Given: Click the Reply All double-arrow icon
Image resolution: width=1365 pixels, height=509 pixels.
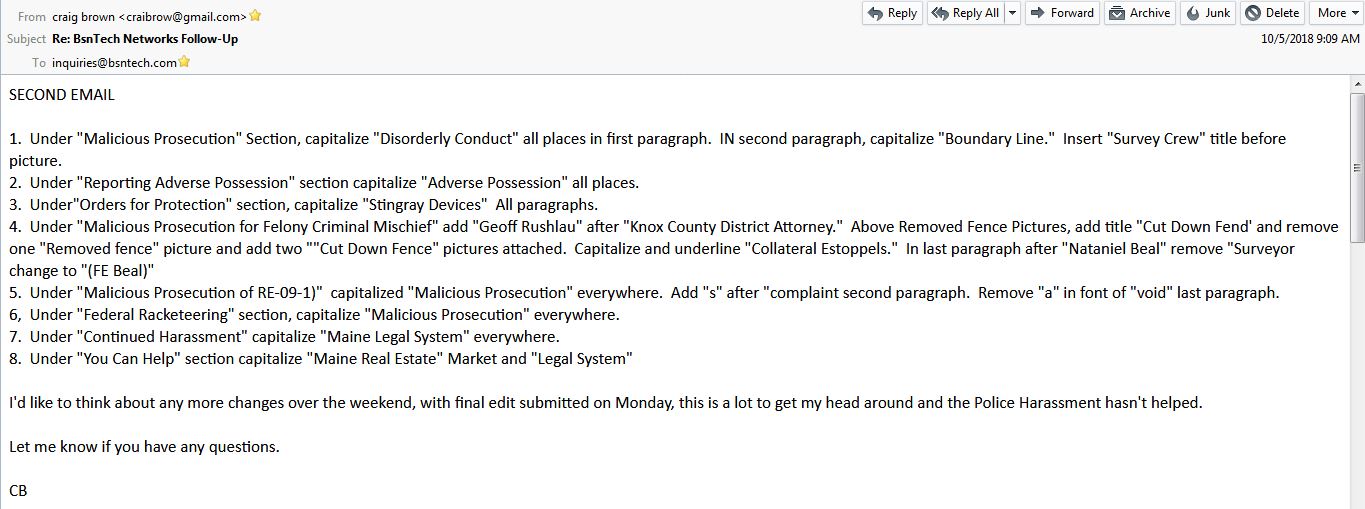Looking at the screenshot, I should 941,13.
